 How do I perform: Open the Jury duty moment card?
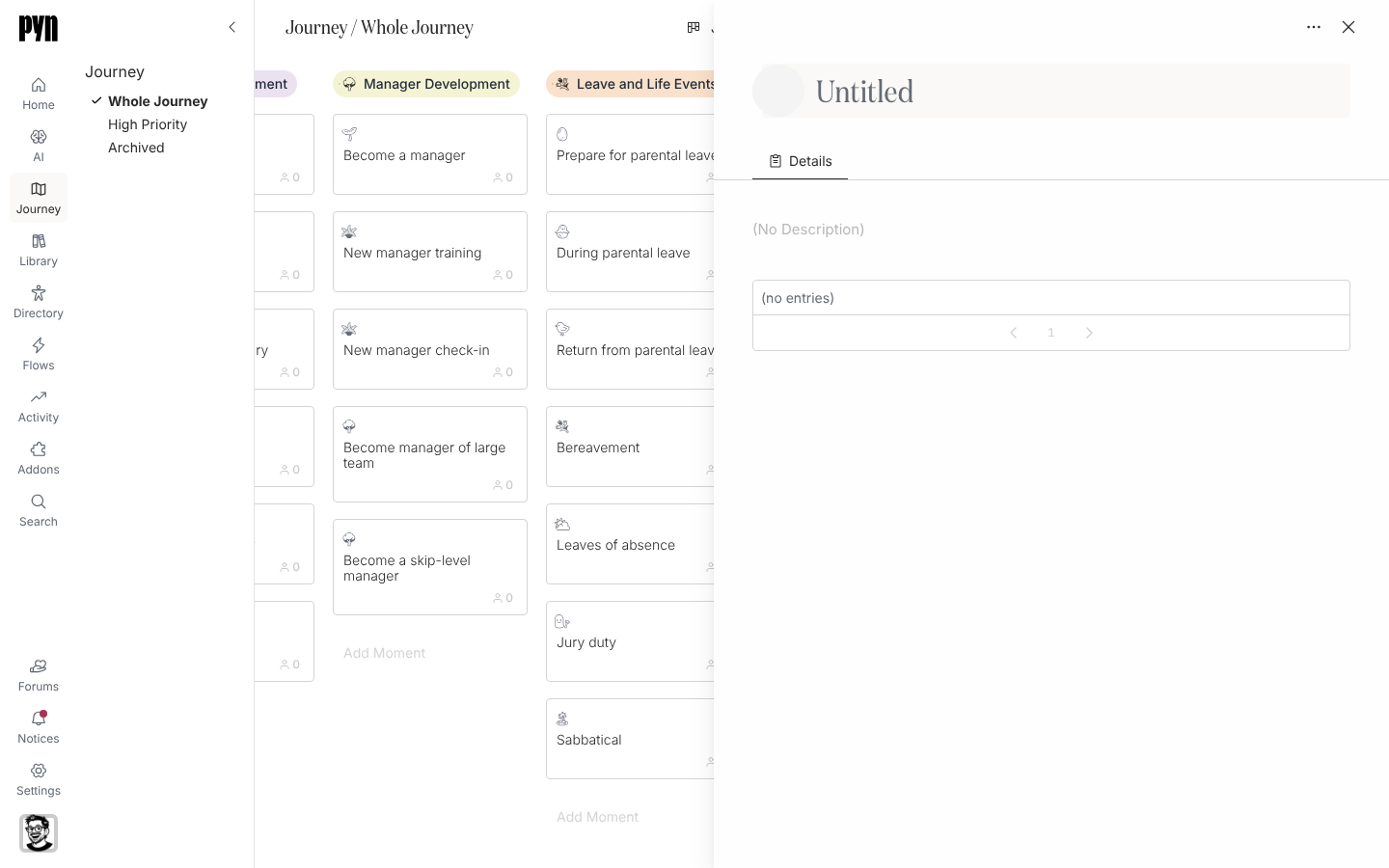630,641
